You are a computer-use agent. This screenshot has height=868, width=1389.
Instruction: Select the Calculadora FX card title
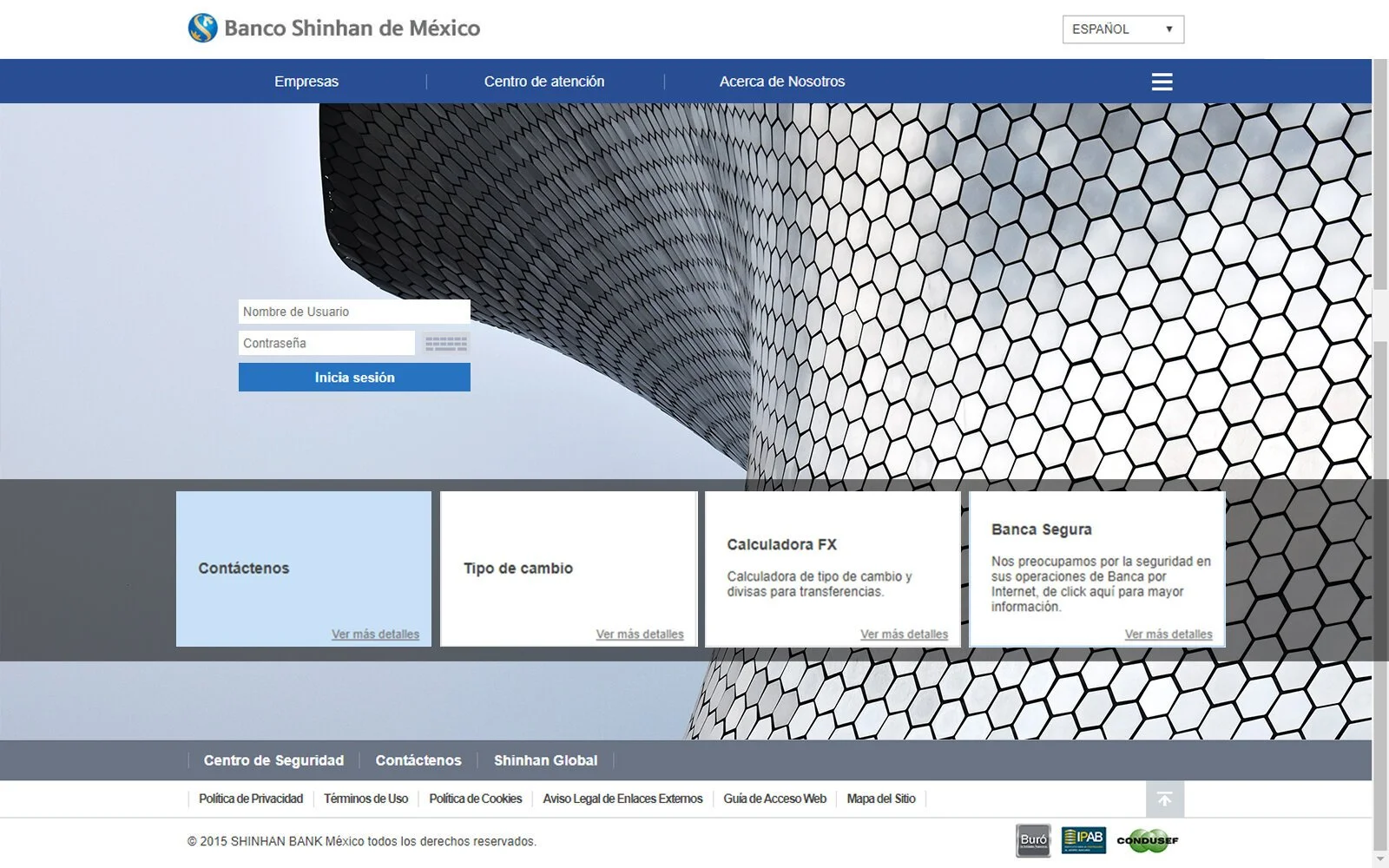click(782, 545)
